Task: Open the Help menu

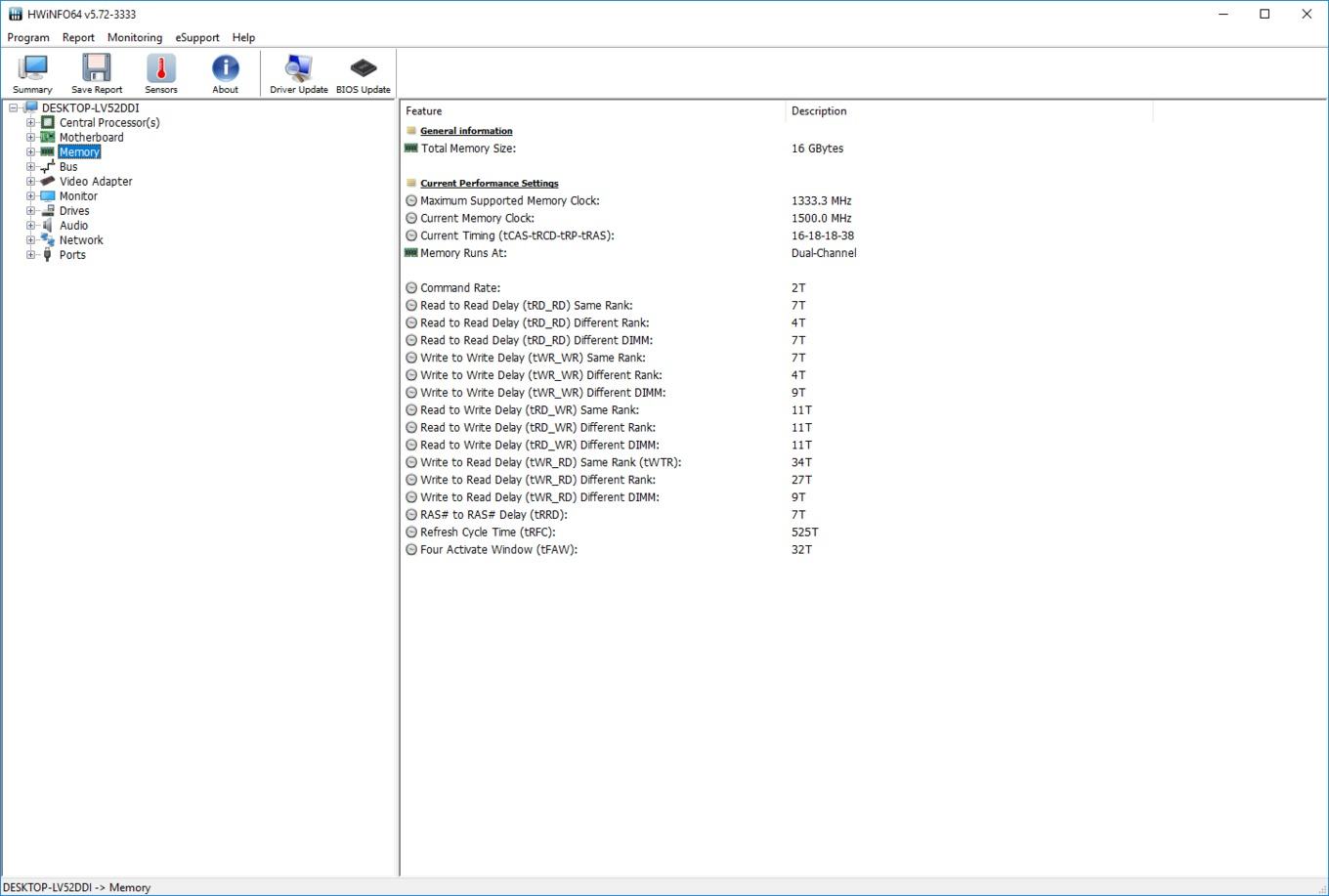Action: click(x=243, y=38)
